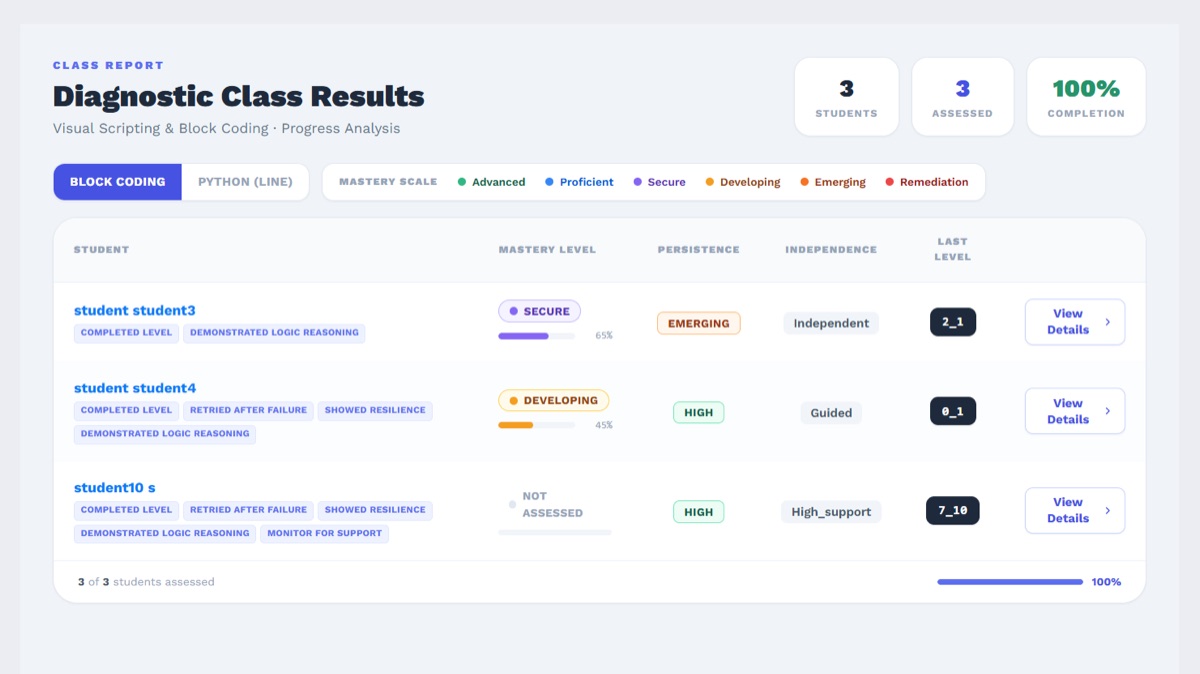This screenshot has height=674, width=1200.
Task: Click student3's 65% mastery progress bar
Action: click(x=537, y=336)
